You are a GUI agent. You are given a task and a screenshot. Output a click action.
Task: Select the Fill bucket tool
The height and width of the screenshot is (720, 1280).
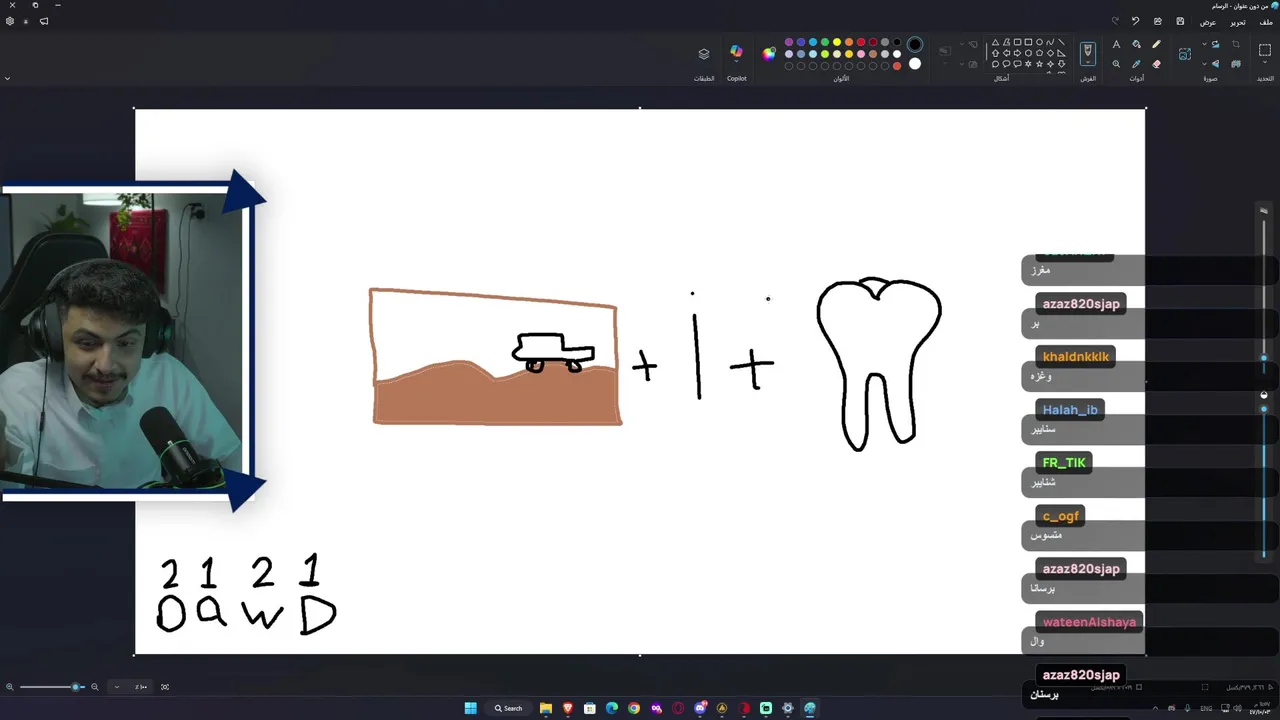tap(1137, 44)
